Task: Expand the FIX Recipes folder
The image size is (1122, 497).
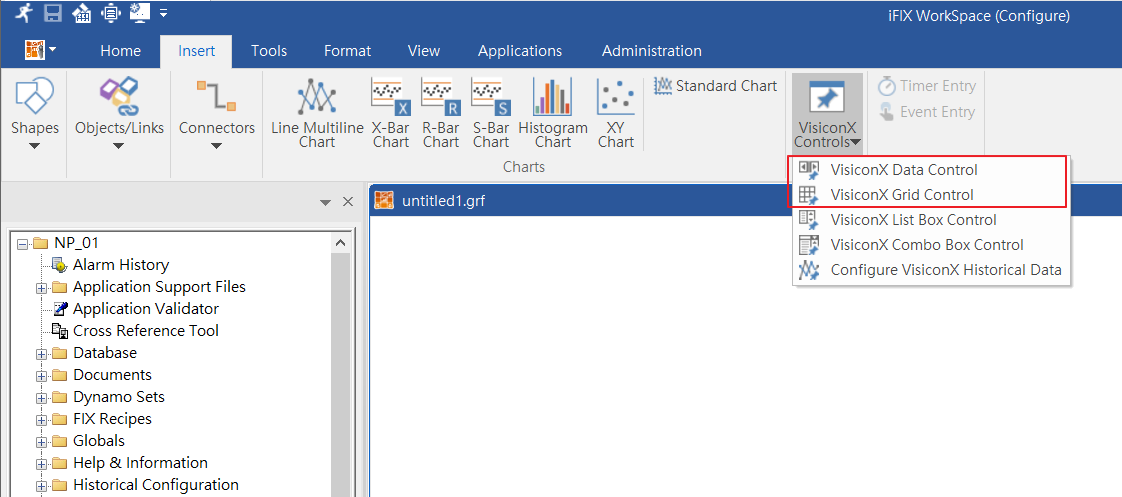Action: pyautogui.click(x=42, y=420)
